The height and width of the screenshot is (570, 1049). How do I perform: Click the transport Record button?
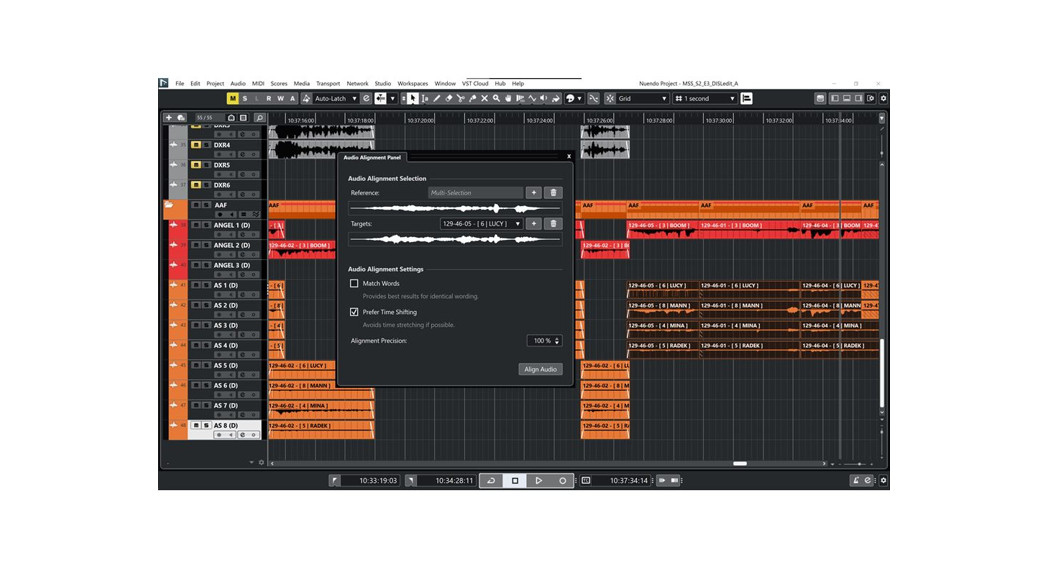coord(563,480)
